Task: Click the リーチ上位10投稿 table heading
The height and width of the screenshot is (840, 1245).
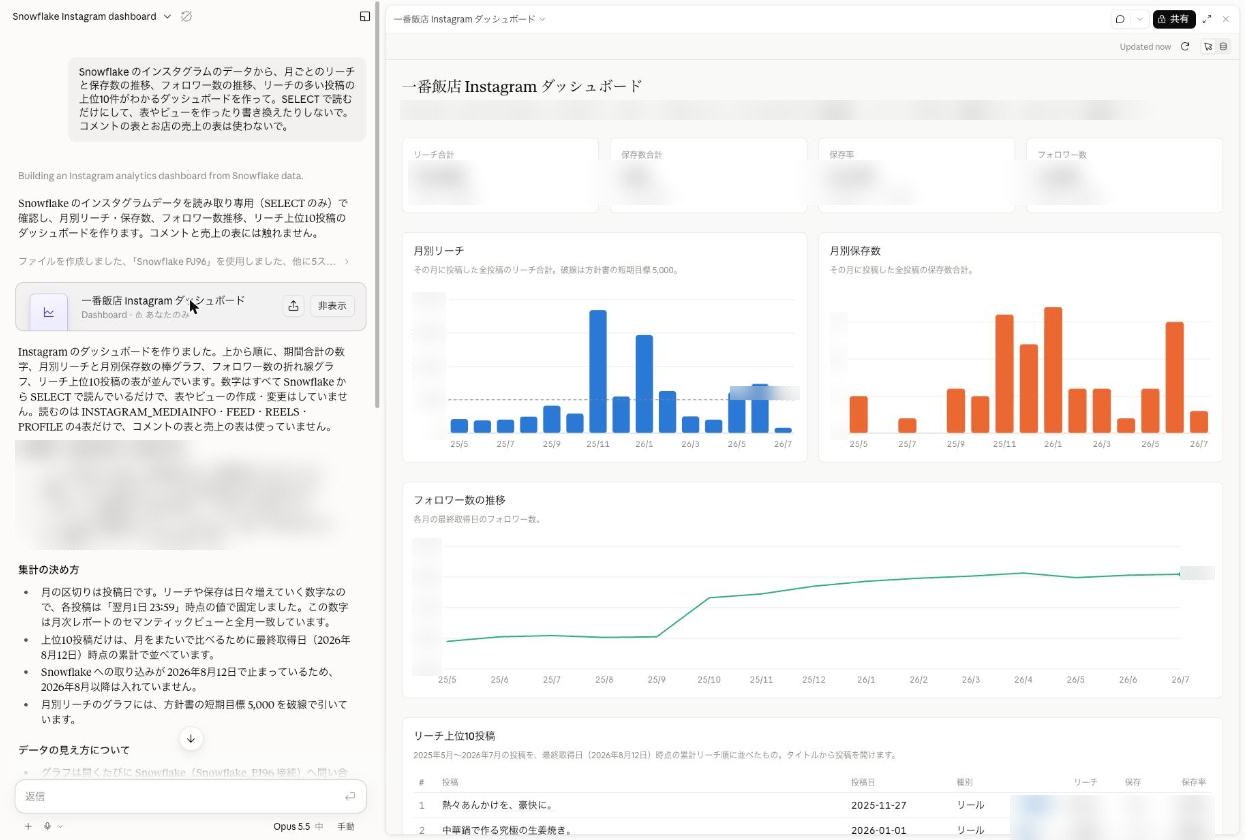Action: click(x=454, y=735)
